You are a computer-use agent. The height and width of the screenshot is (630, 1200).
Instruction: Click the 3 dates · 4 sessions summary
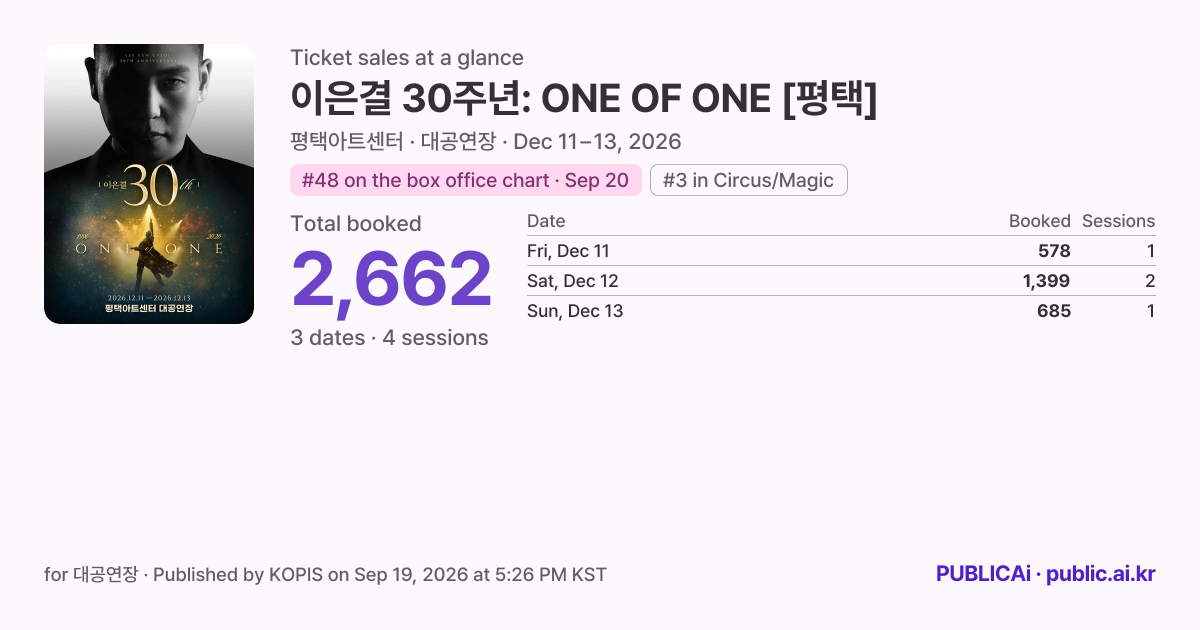390,338
